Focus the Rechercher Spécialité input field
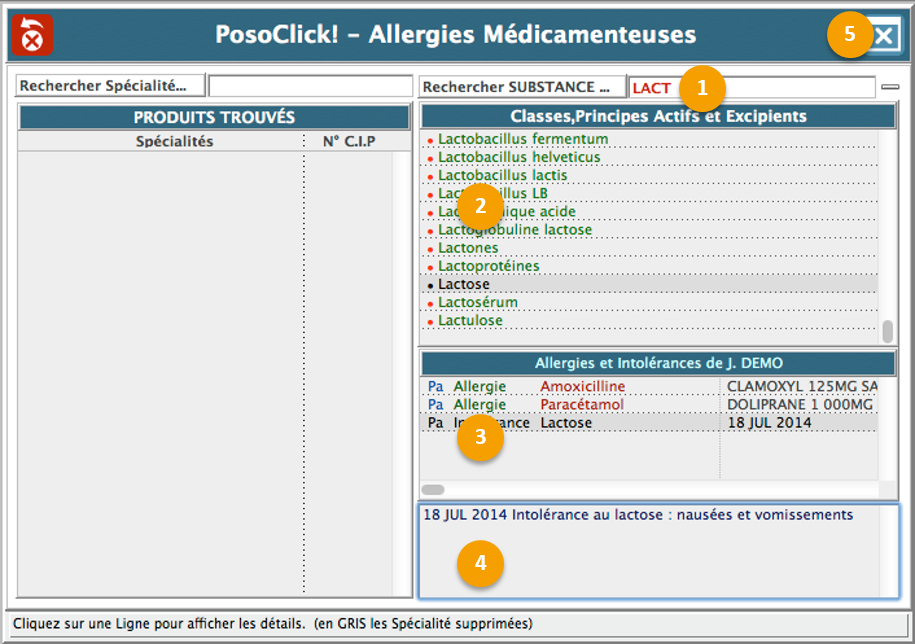Image resolution: width=915 pixels, height=644 pixels. pos(310,87)
